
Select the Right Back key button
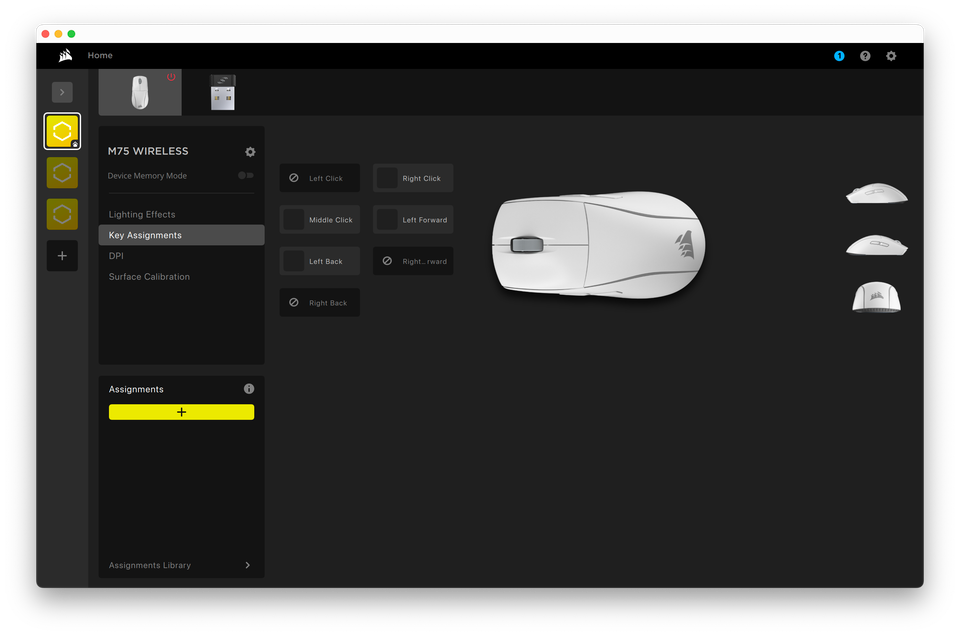320,303
